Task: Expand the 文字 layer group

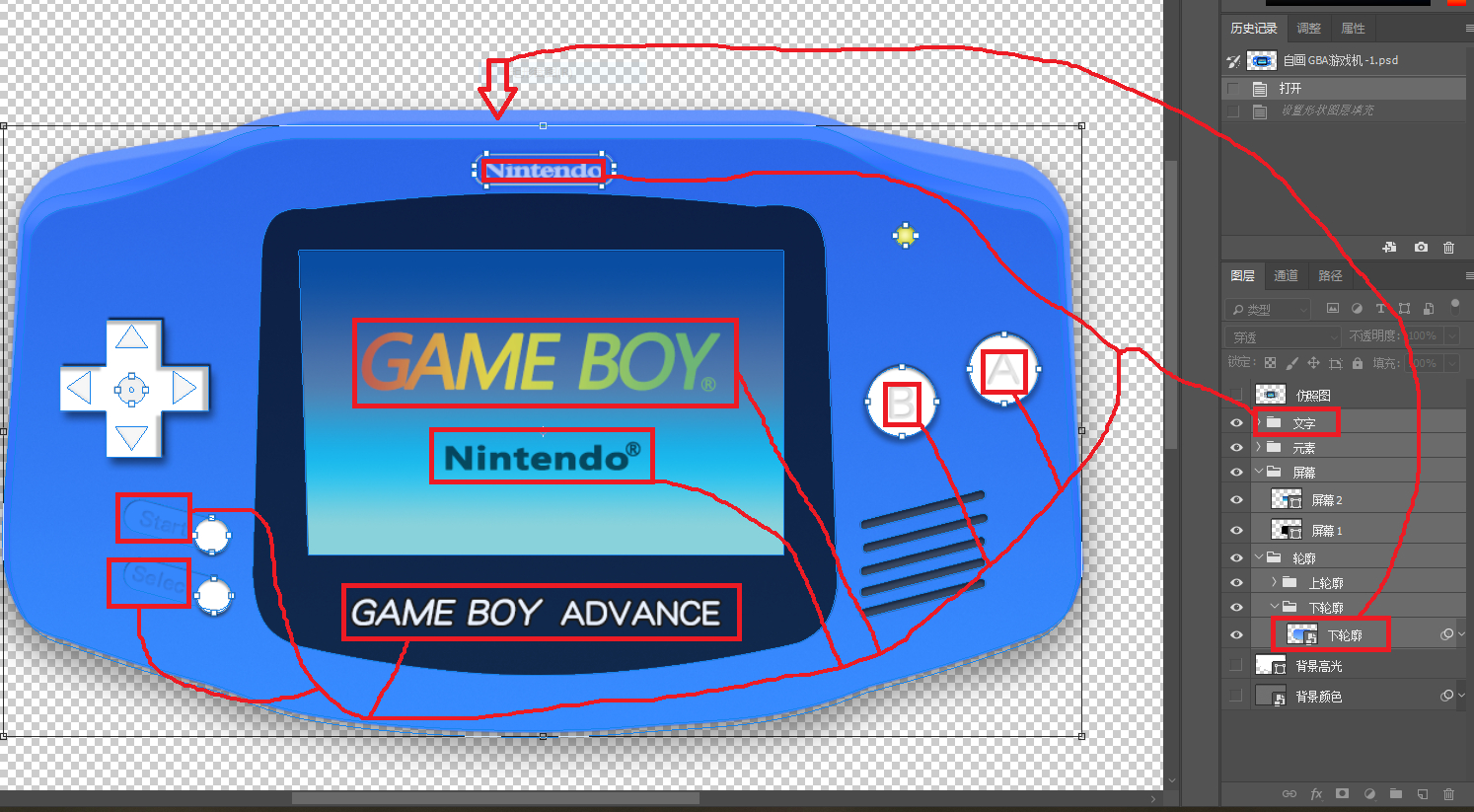Action: coord(1258,423)
